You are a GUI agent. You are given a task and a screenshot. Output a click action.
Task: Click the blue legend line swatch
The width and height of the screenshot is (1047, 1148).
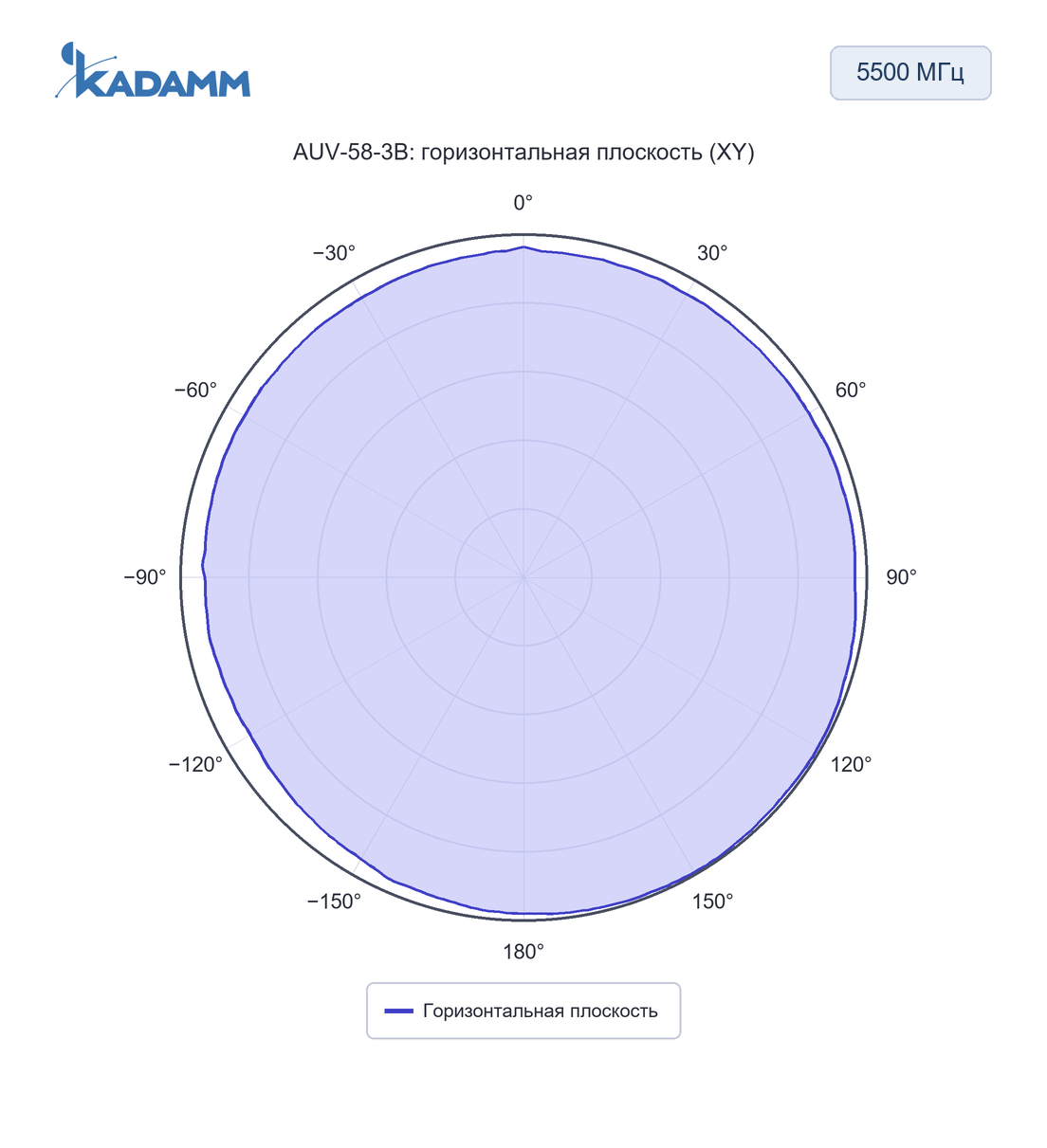click(399, 1011)
